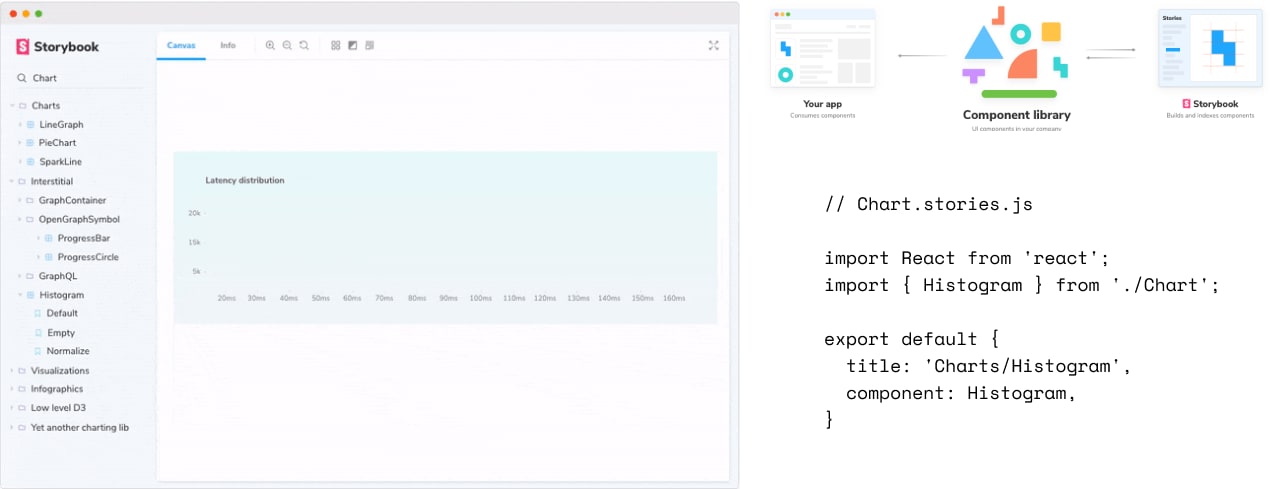
Task: Expand the Infographics folder arrow
Action: pyautogui.click(x=12, y=389)
